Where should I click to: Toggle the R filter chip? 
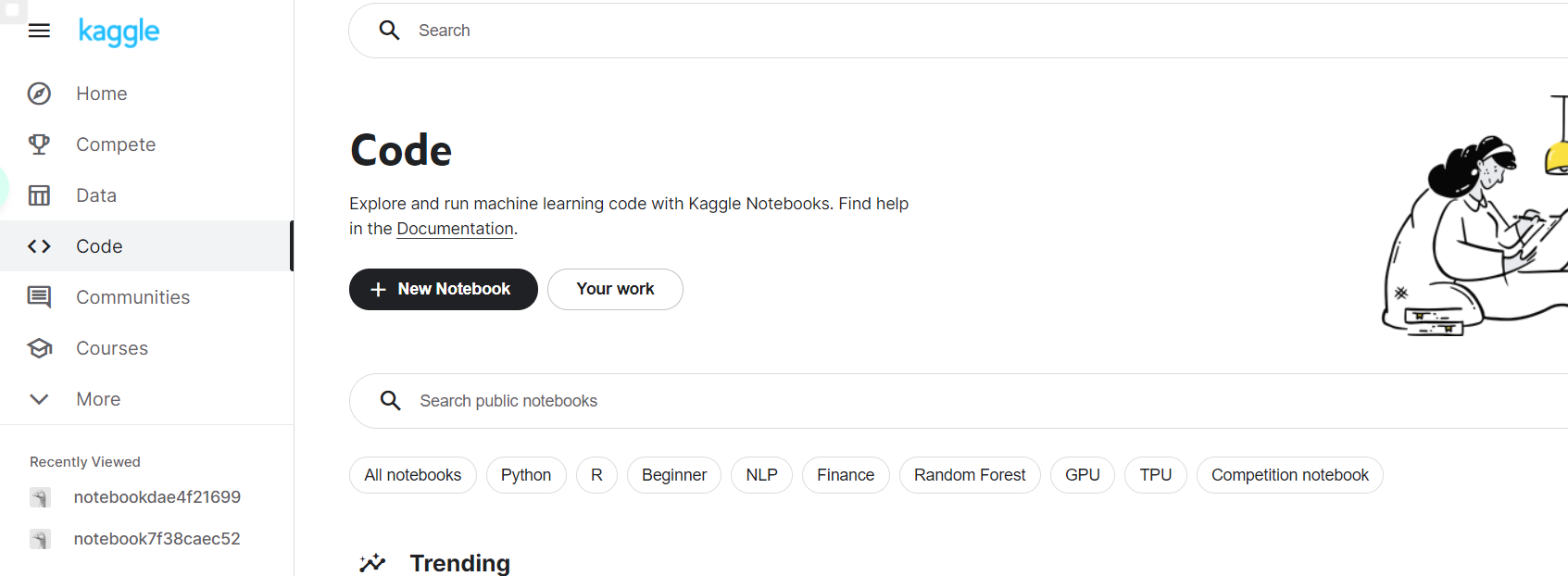point(596,475)
